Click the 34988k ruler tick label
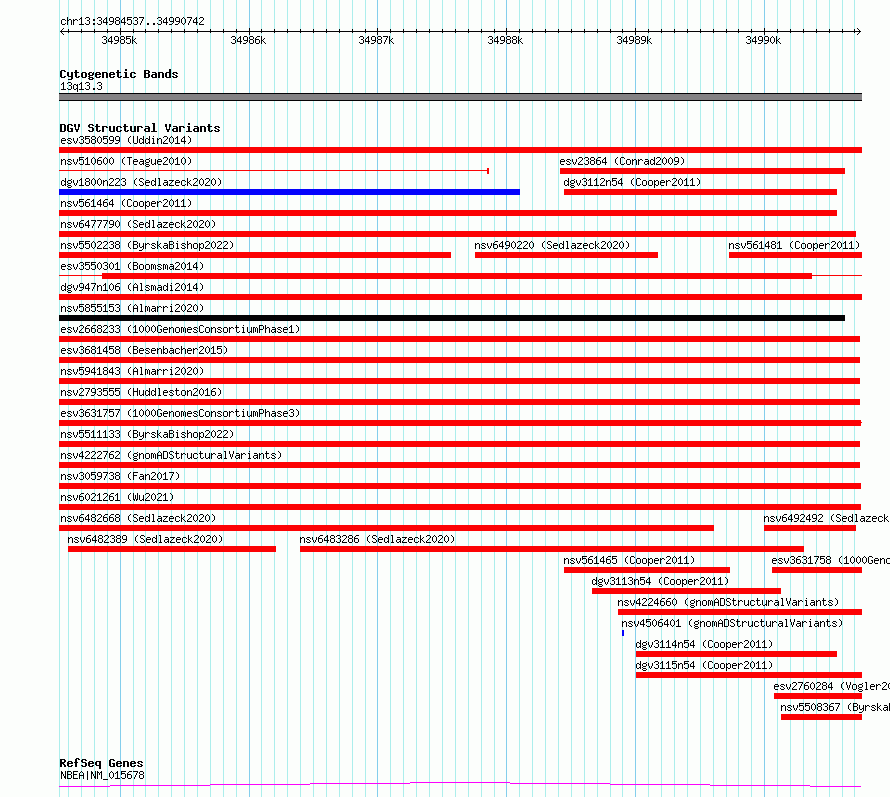Image resolution: width=890 pixels, height=797 pixels. pos(505,40)
